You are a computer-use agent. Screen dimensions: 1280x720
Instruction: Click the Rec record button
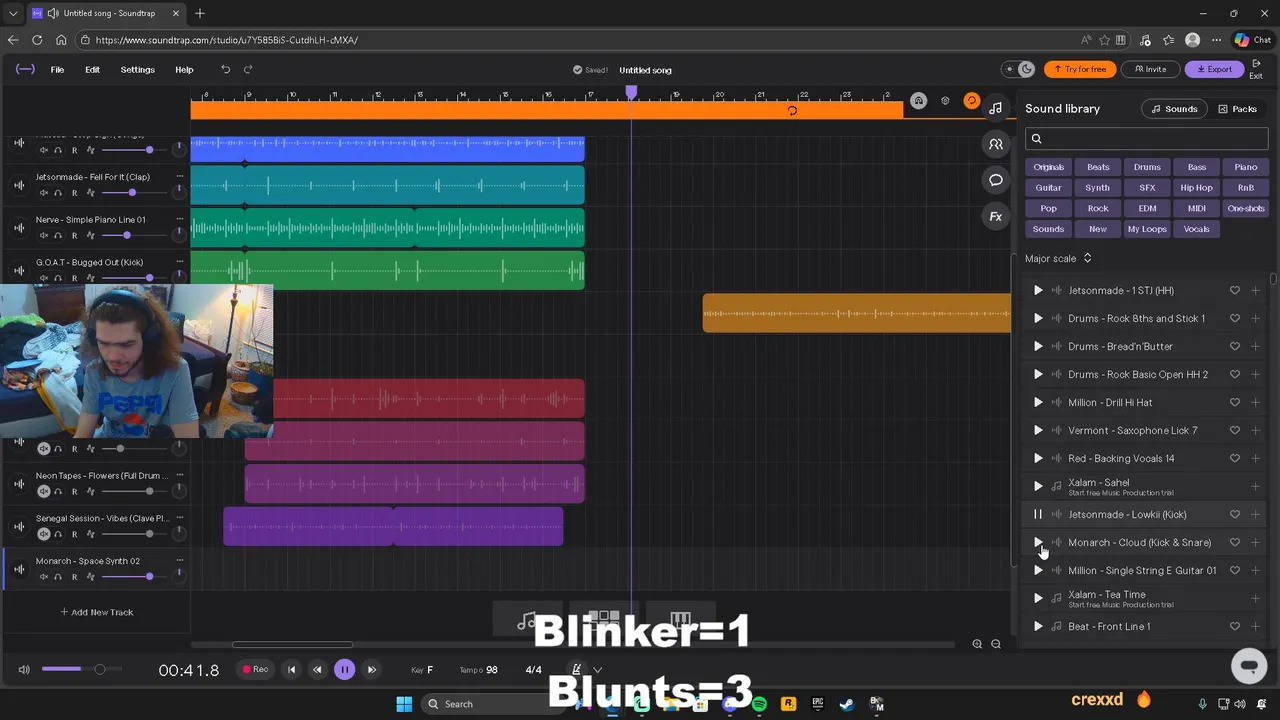[x=255, y=669]
